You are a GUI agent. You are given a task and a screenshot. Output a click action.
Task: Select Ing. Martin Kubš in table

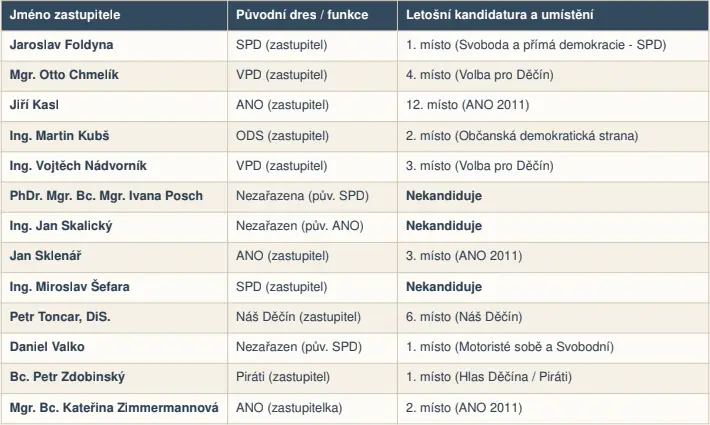pos(59,136)
